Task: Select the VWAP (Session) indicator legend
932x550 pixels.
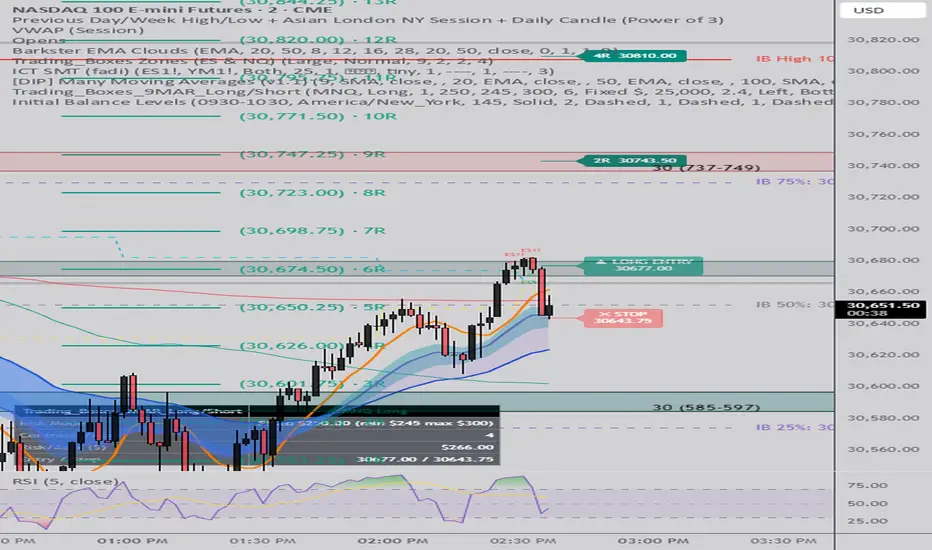Action: coord(78,30)
